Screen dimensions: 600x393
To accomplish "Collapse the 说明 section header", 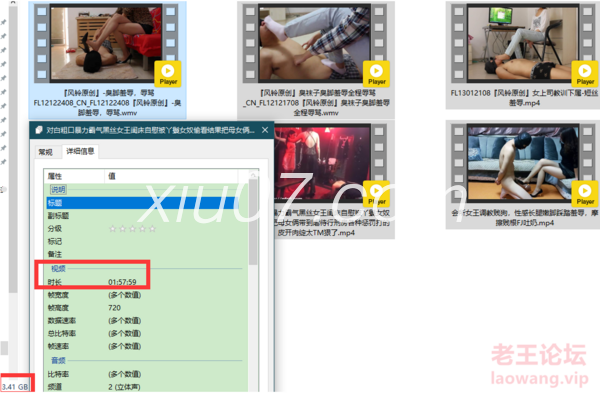I will tap(58, 189).
